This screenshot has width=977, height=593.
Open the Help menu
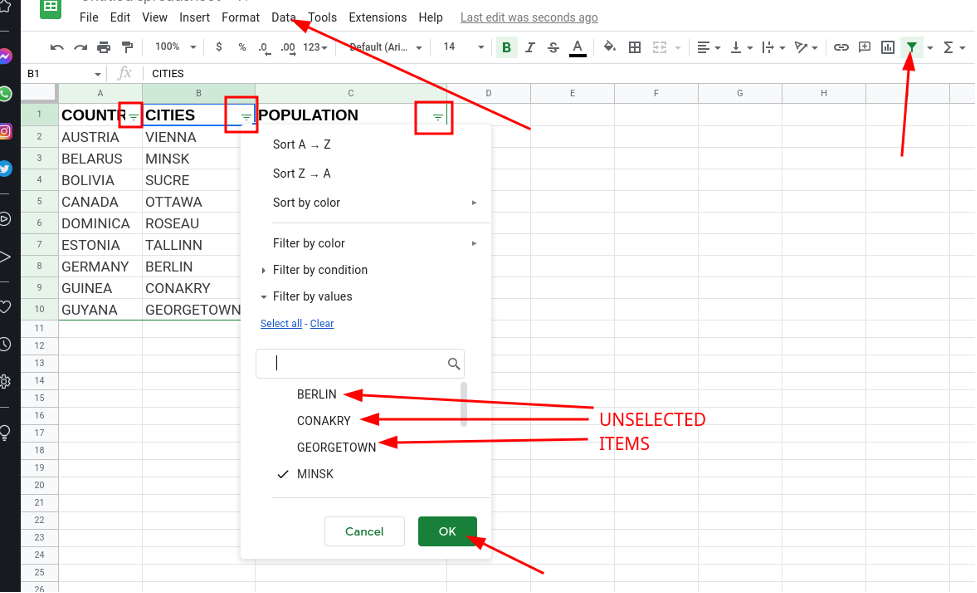pos(431,17)
